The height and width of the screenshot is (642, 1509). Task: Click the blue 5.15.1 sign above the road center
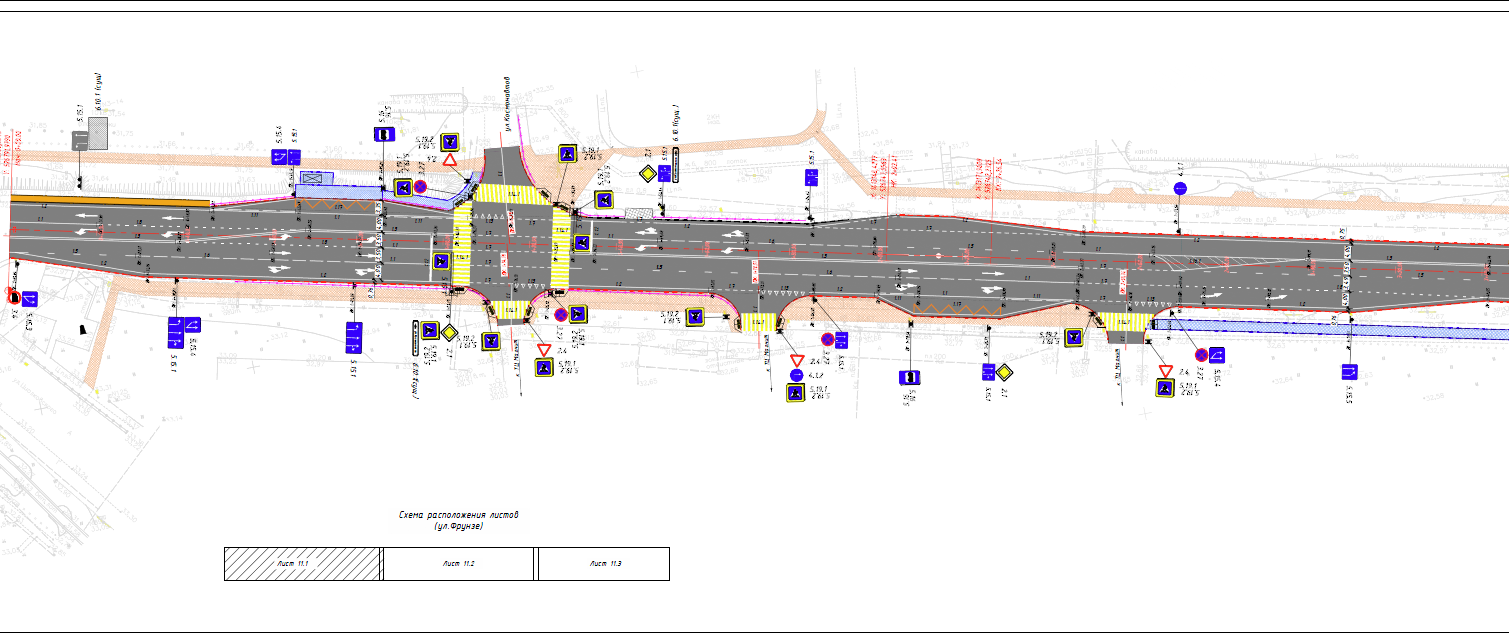pos(812,177)
